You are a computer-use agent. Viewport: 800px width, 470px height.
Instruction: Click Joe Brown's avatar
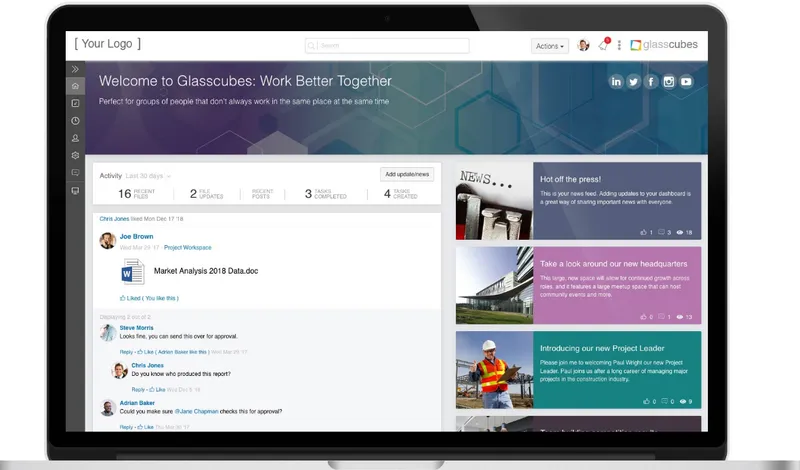[108, 240]
